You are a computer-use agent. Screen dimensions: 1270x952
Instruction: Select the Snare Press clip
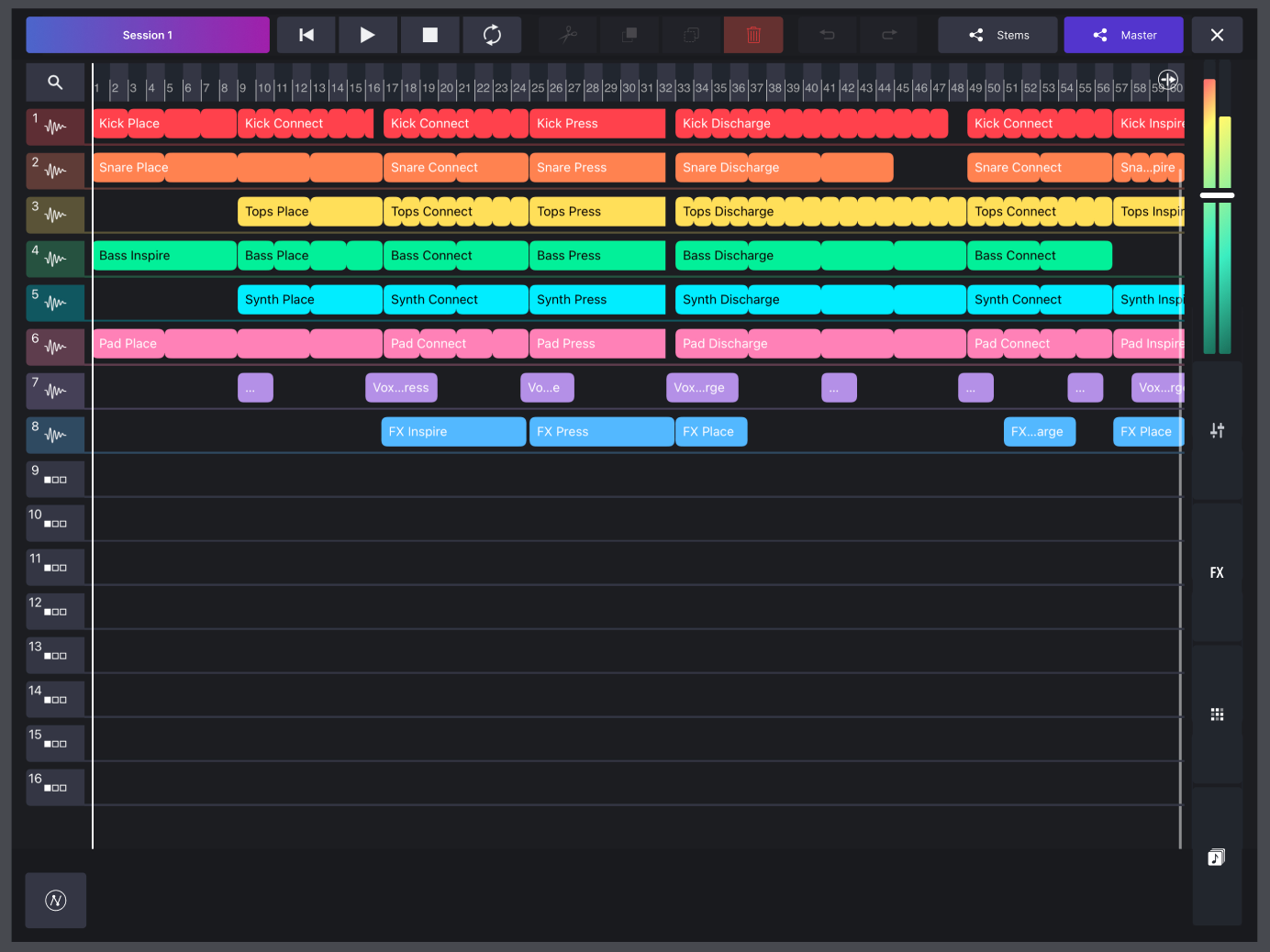(597, 168)
